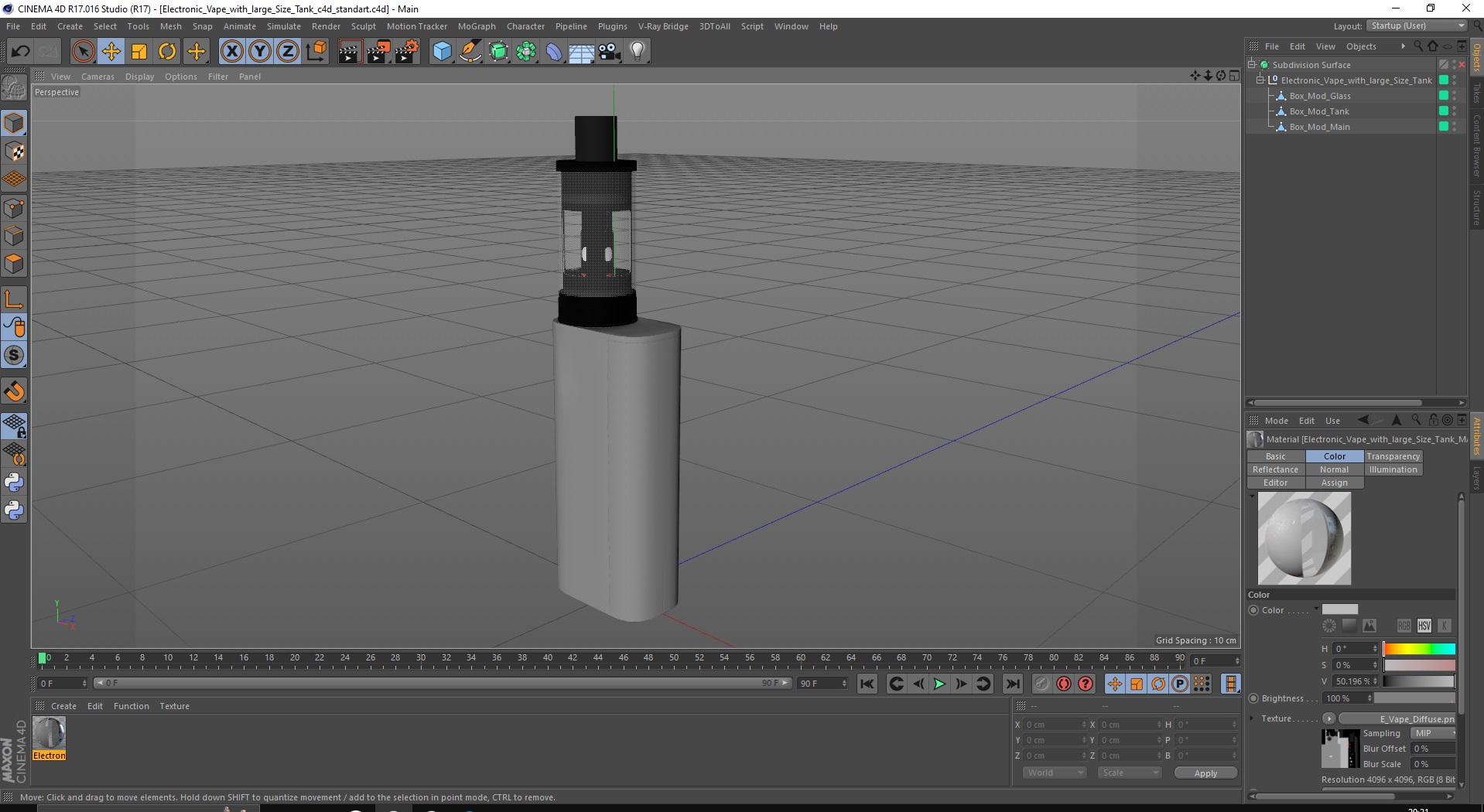Add a Subdivision Surface generator
Viewport: 1484px width, 812px height.
coord(499,52)
